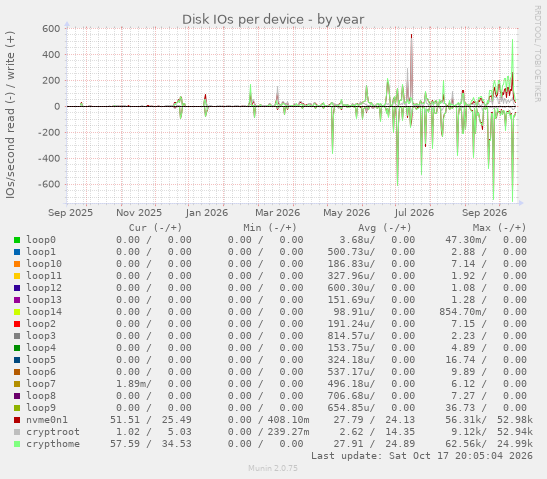This screenshot has width=547, height=479.
Task: Click the 'Cur (-/+)' column header
Action: click(156, 228)
